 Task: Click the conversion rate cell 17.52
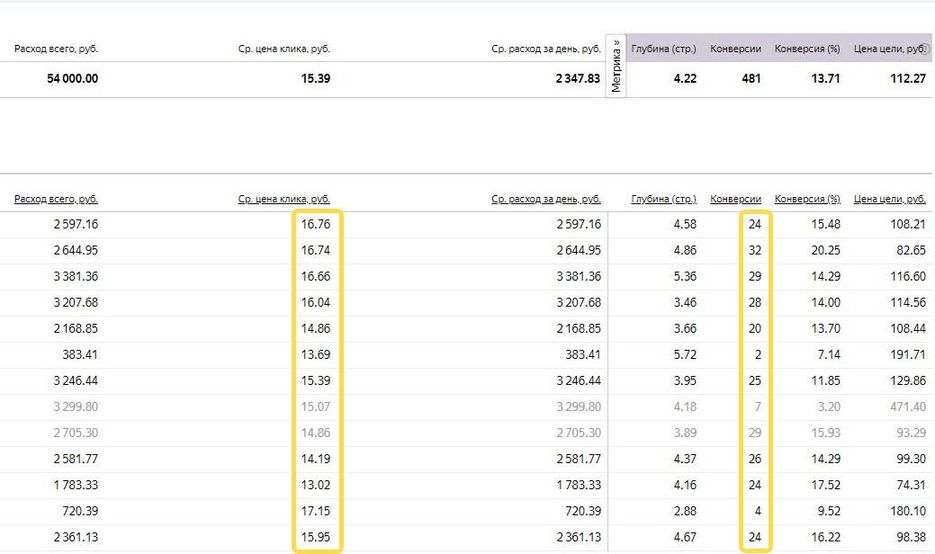(x=825, y=485)
